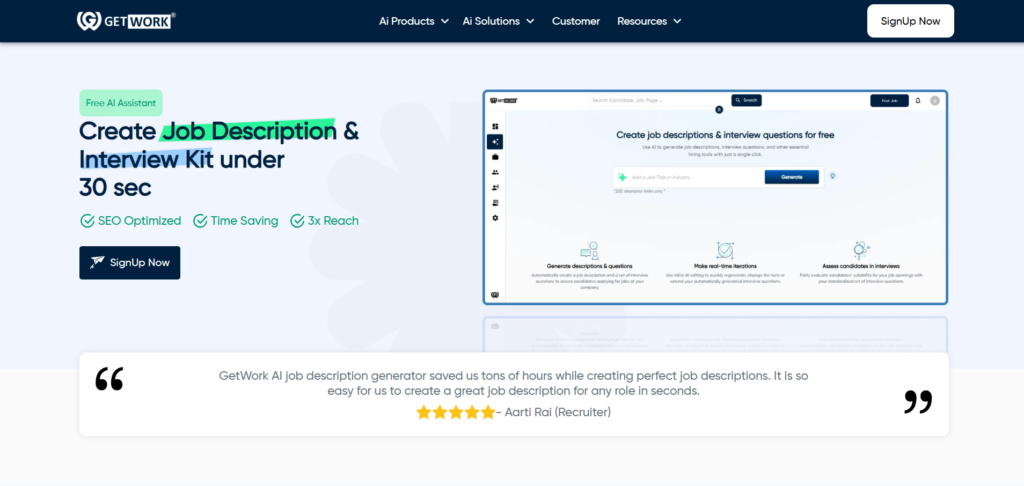
Task: Expand the Resources chevron arrow
Action: (x=677, y=21)
